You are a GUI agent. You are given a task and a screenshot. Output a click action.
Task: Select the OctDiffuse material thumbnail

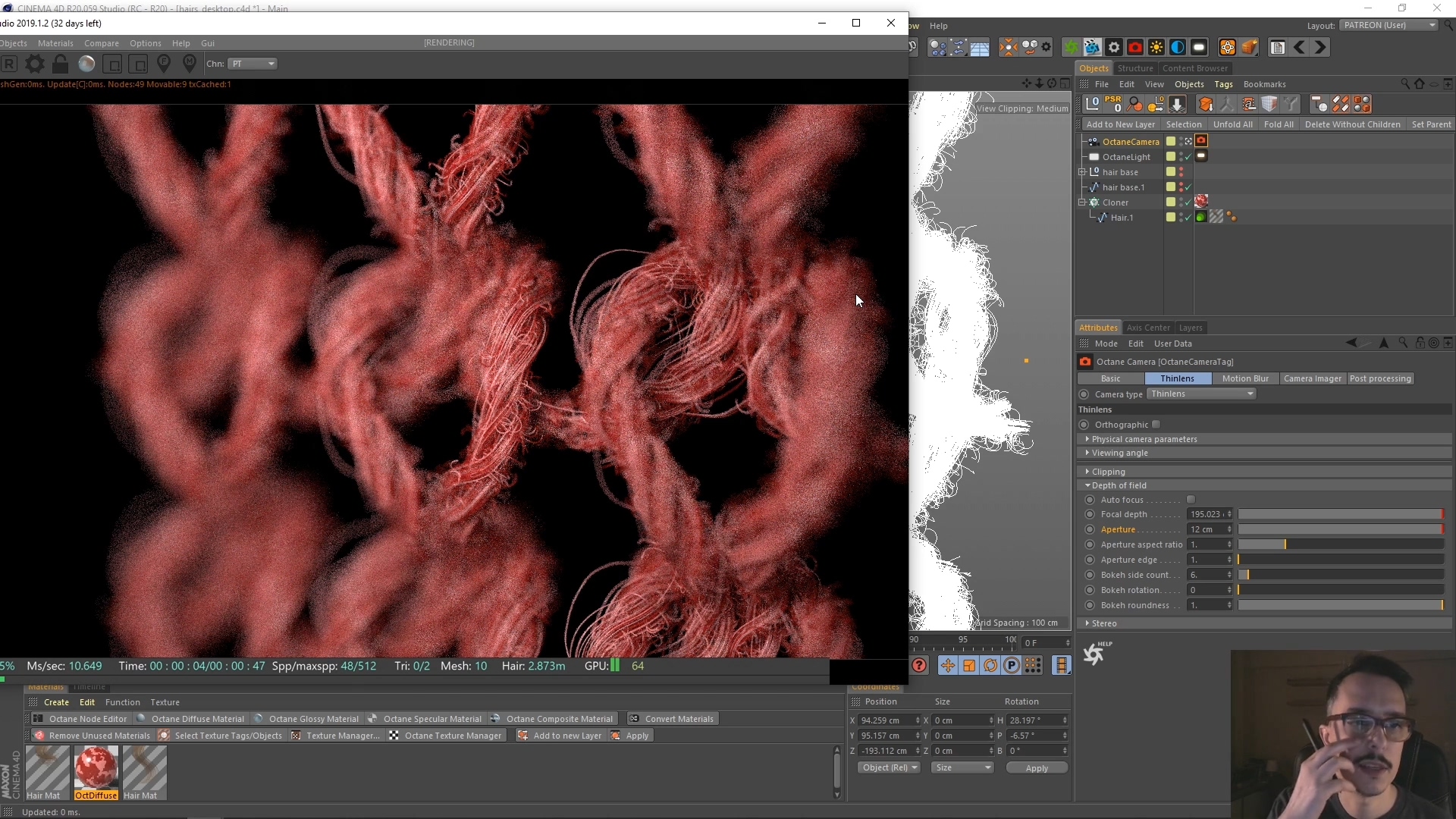pyautogui.click(x=96, y=769)
